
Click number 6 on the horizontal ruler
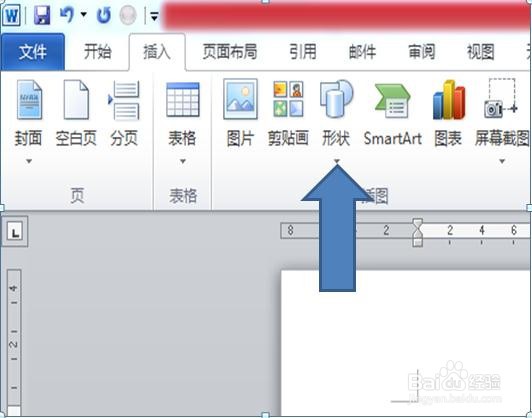coord(513,230)
